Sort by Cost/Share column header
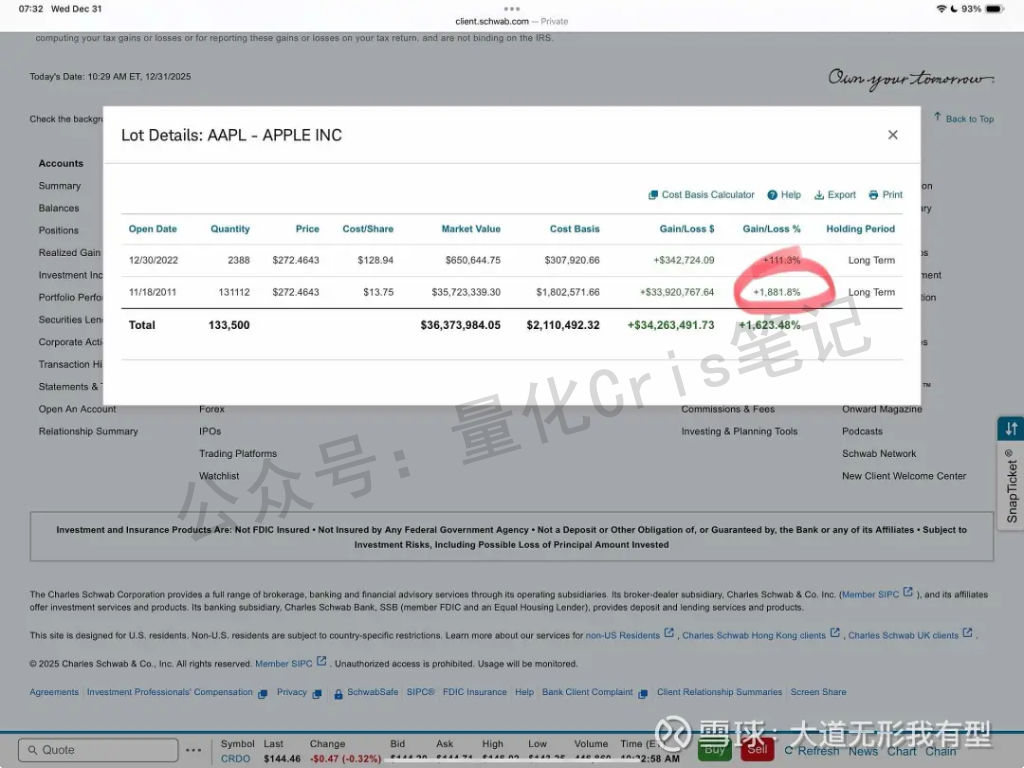The width and height of the screenshot is (1024, 768). coord(368,229)
